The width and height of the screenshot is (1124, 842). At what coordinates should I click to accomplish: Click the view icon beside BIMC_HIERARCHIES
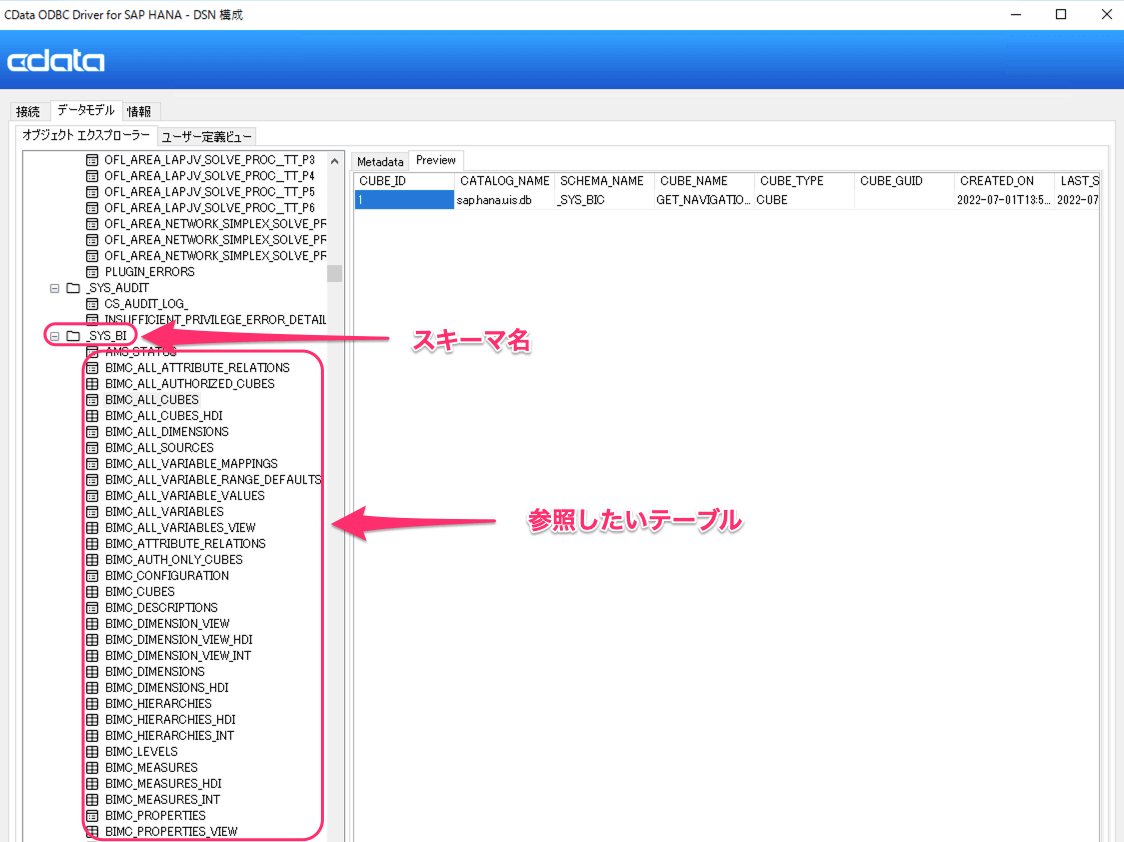click(x=92, y=704)
